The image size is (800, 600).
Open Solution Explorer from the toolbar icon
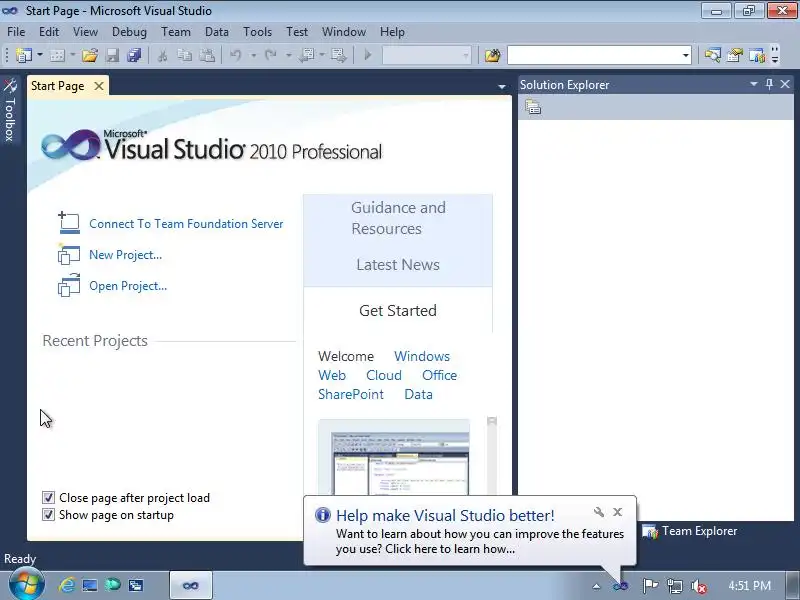click(712, 55)
